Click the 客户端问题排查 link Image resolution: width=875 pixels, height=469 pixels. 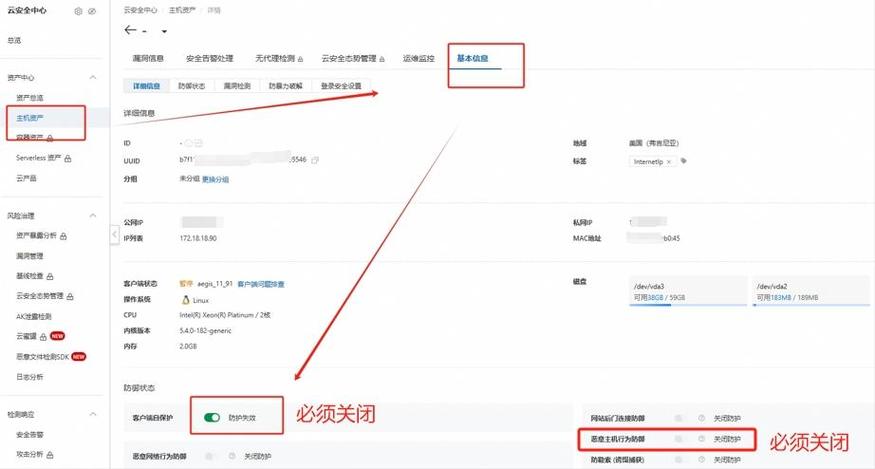[261, 284]
